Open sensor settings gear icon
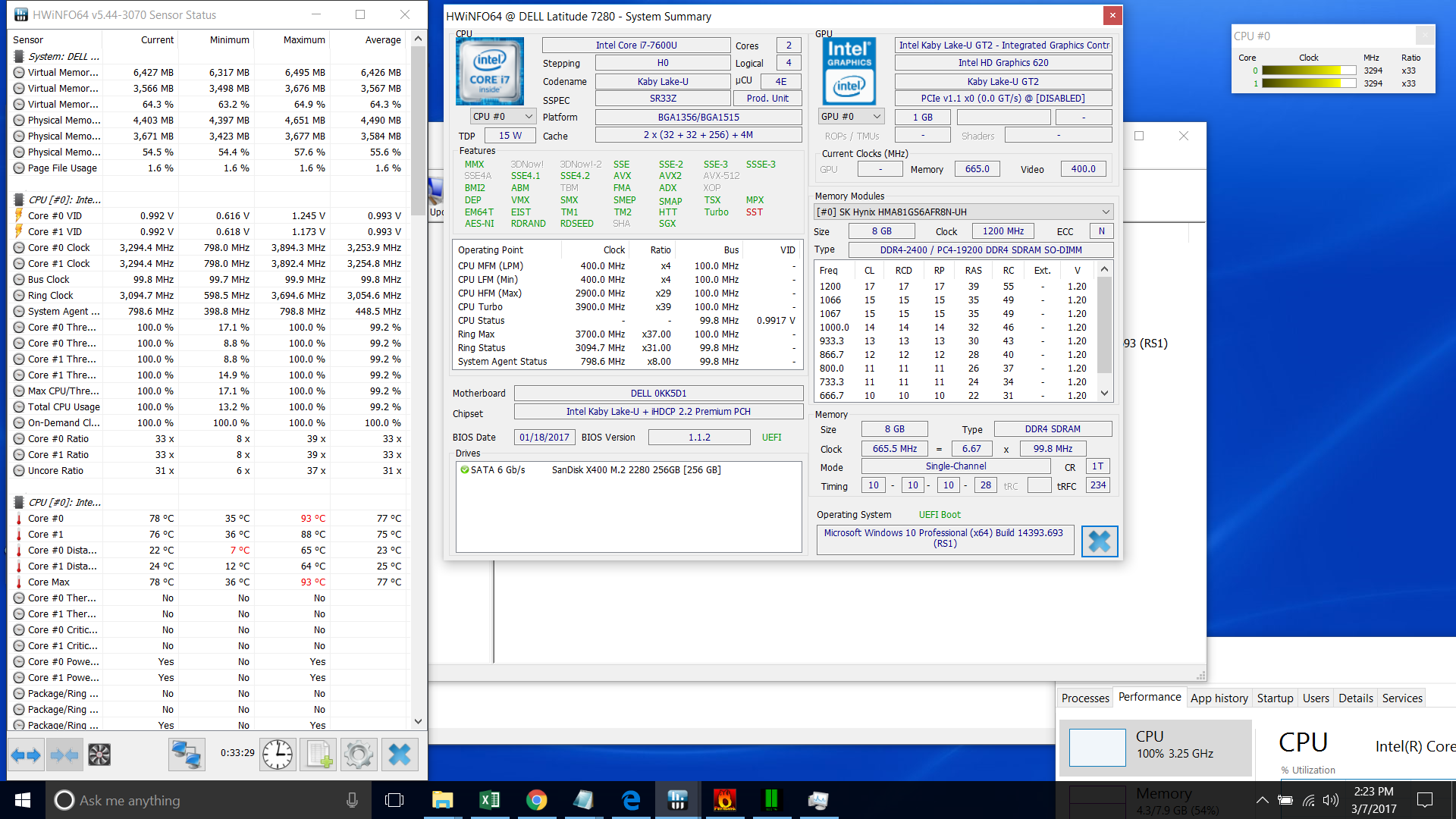This screenshot has height=819, width=1456. 359,755
